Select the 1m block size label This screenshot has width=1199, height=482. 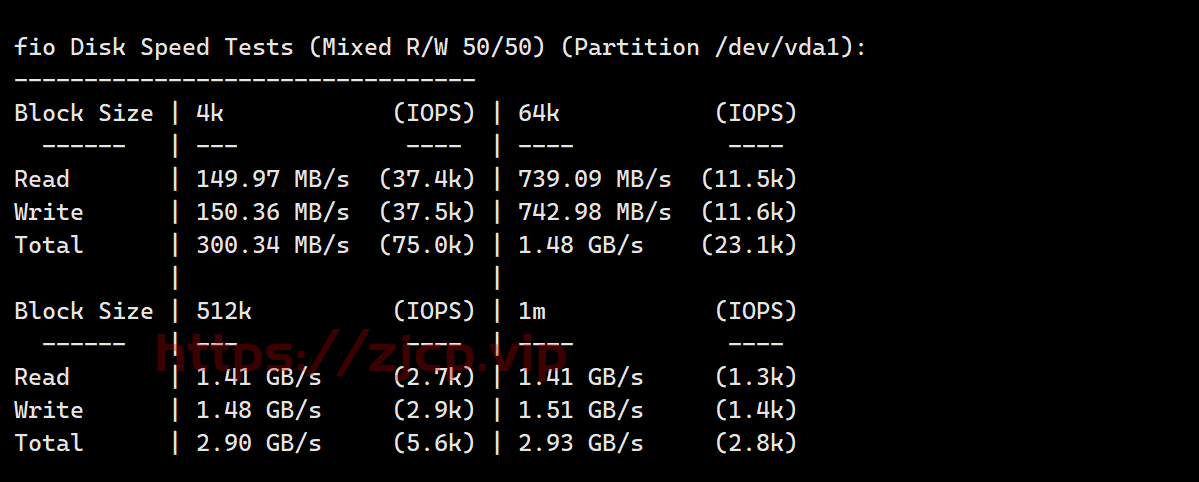[532, 313]
